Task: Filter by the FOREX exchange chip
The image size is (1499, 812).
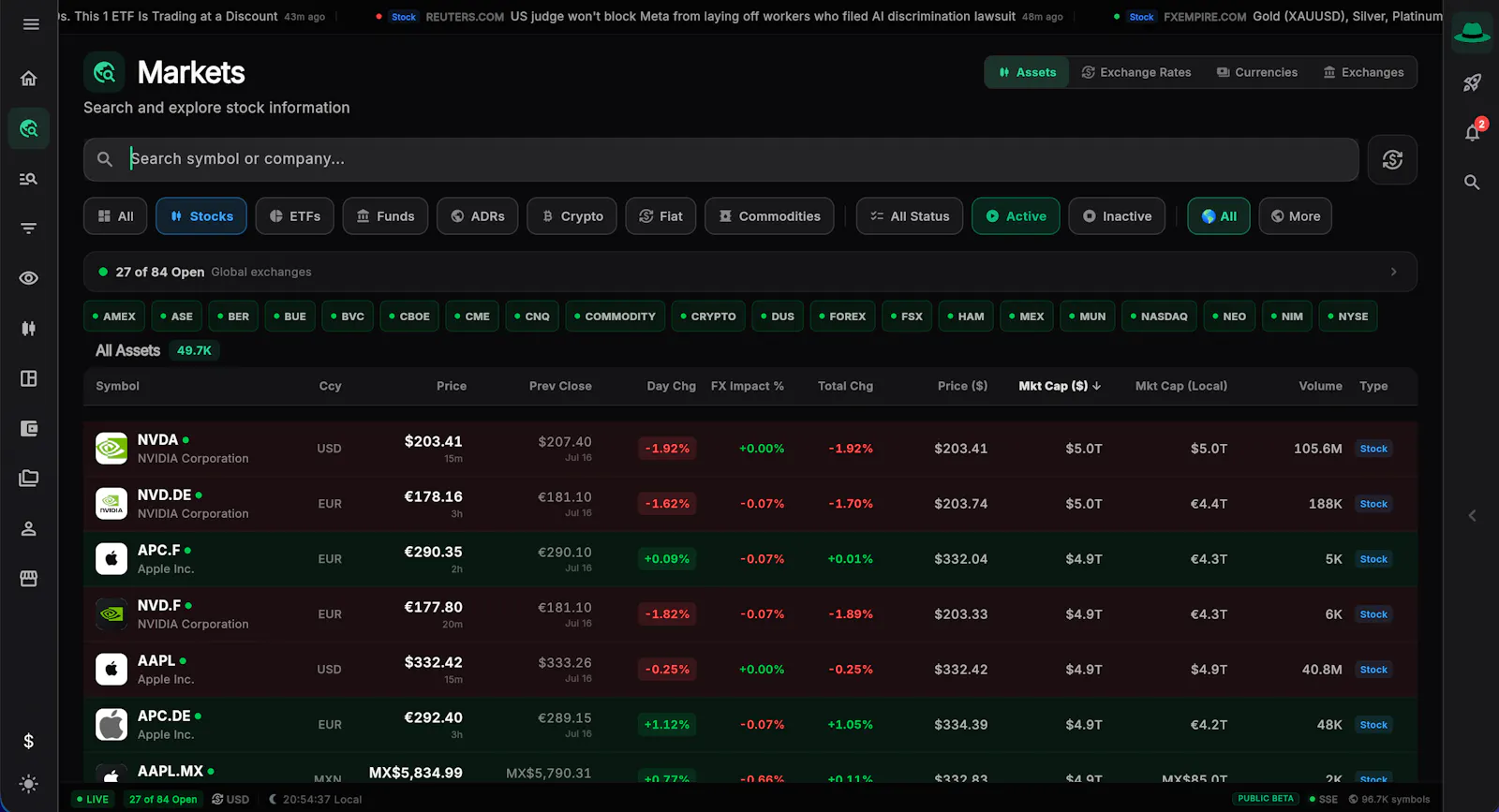Action: pyautogui.click(x=842, y=317)
